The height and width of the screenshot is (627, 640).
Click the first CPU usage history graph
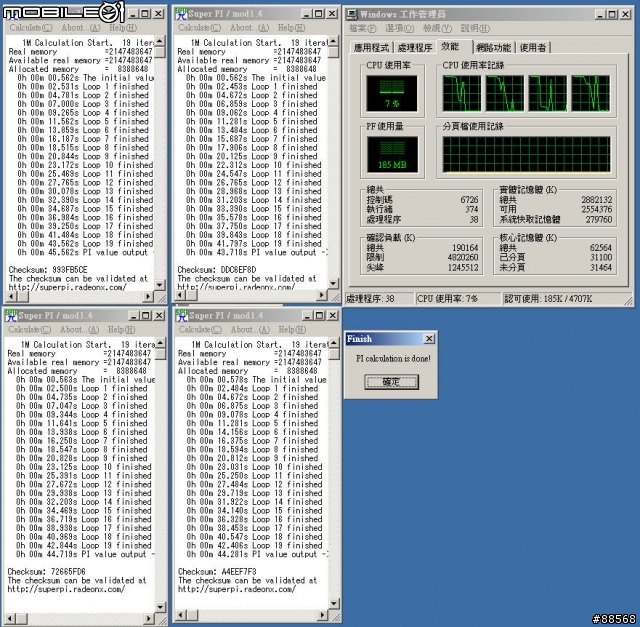coord(462,93)
